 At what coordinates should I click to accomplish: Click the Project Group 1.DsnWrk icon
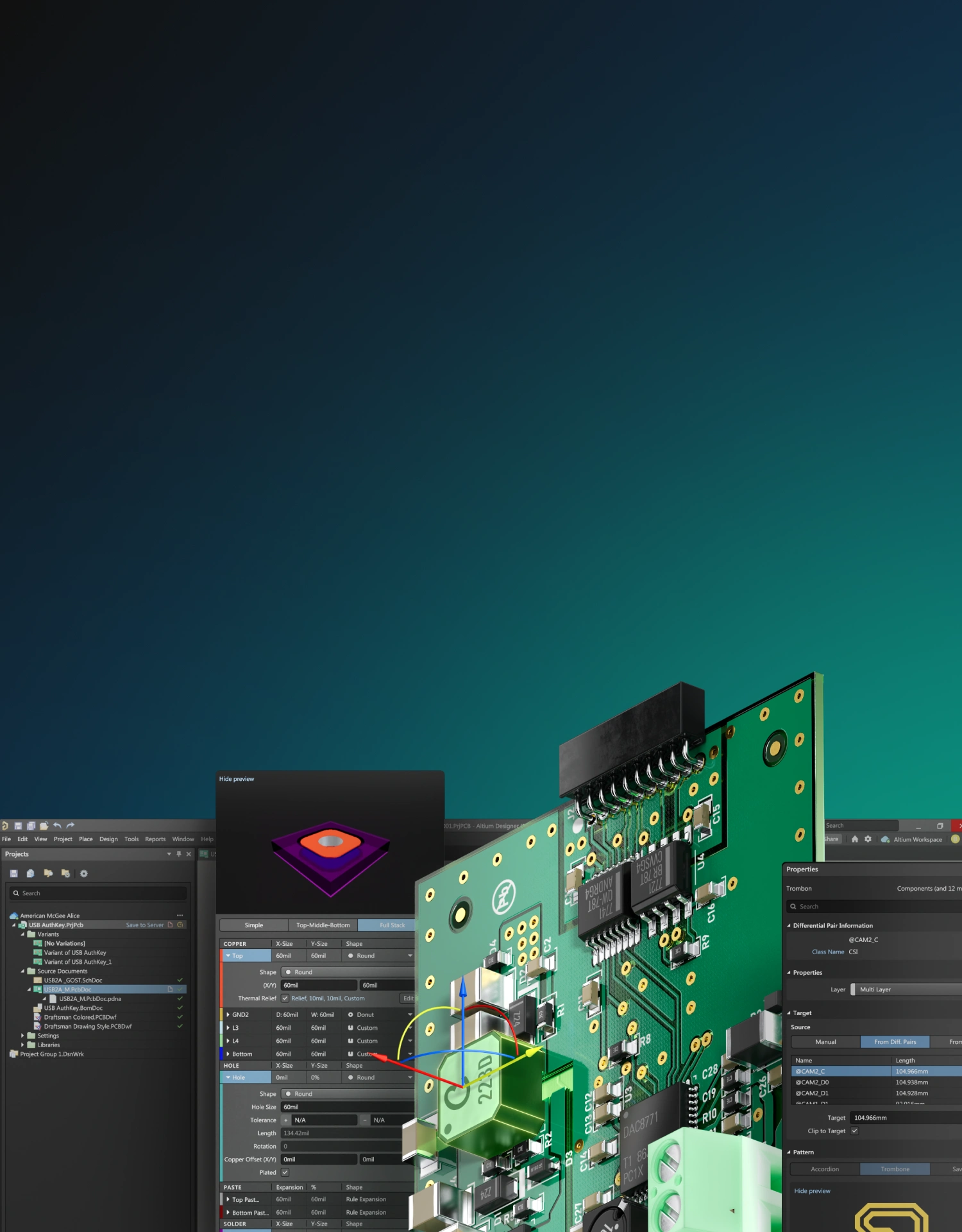pos(13,1054)
